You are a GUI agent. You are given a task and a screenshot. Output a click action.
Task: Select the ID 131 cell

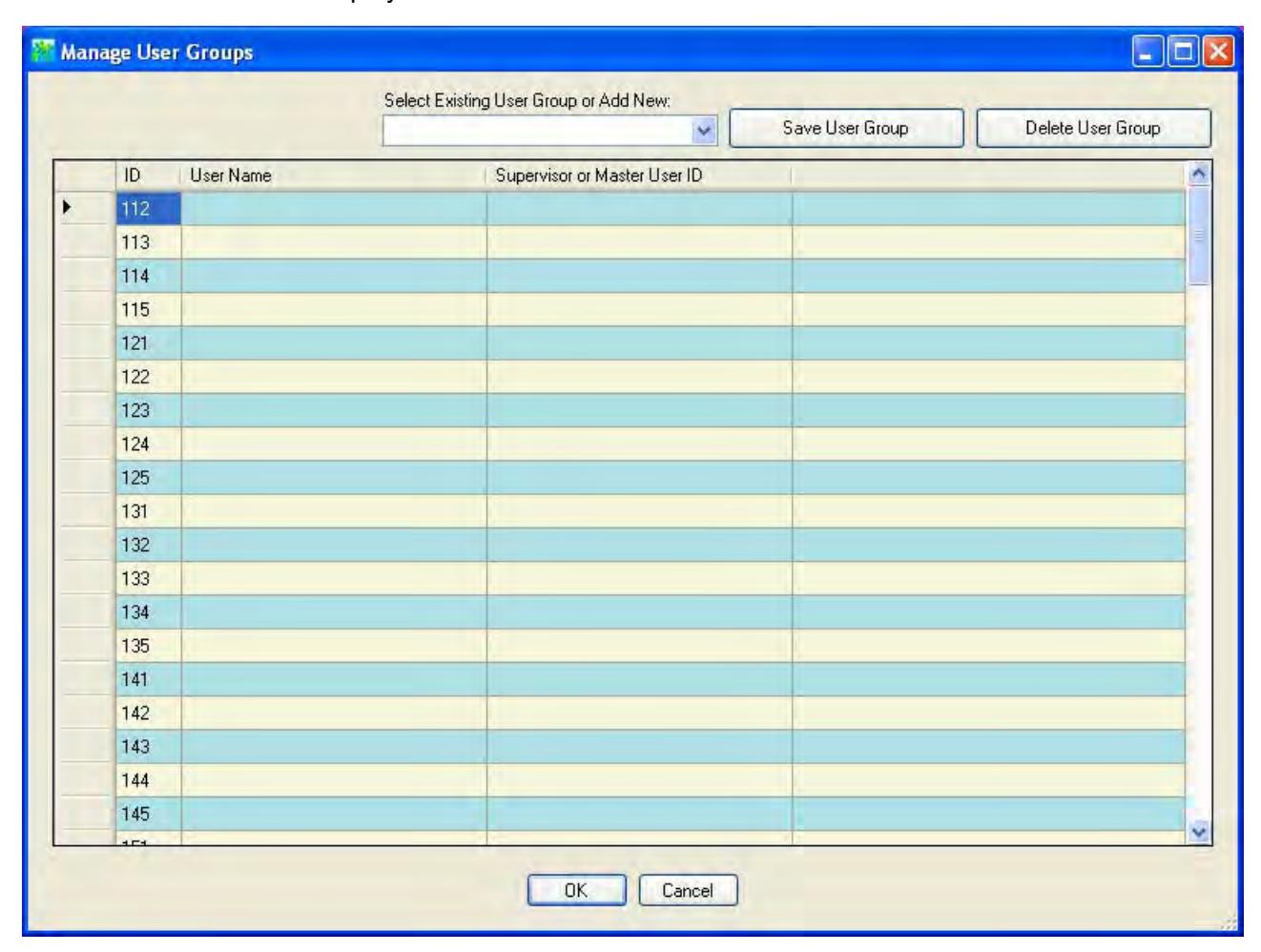148,511
